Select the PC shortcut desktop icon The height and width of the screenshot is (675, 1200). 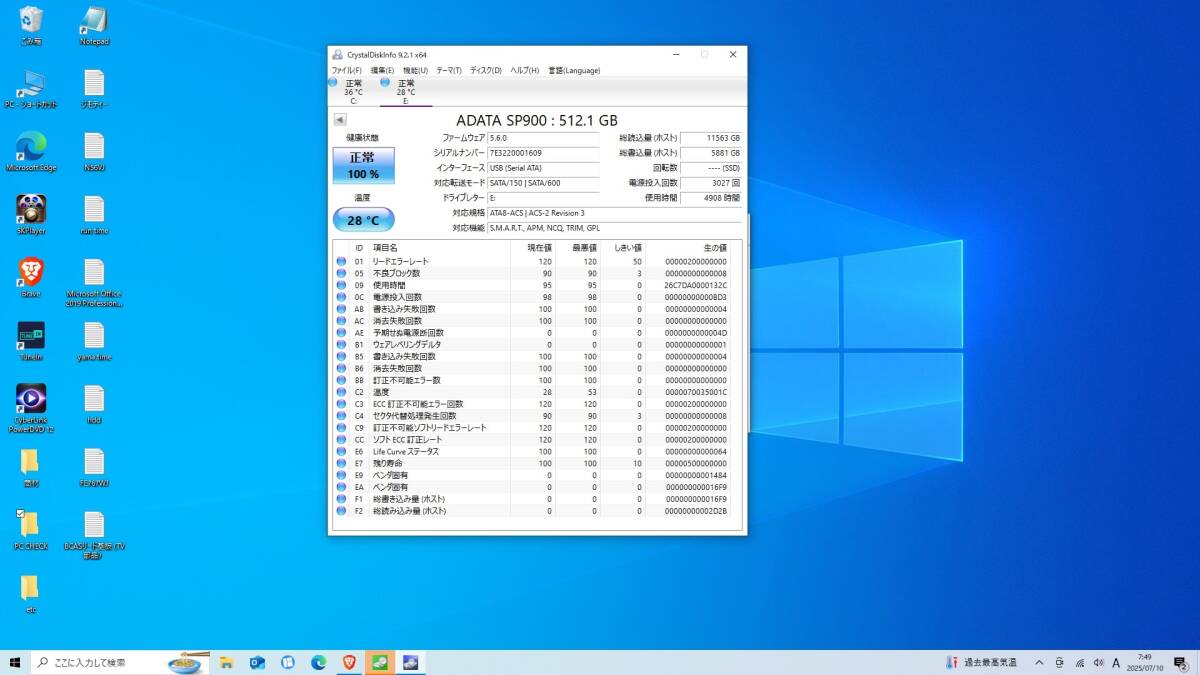pos(31,89)
